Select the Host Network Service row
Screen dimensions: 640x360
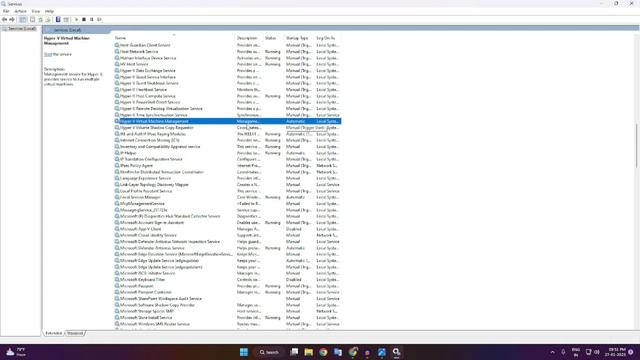[227, 52]
